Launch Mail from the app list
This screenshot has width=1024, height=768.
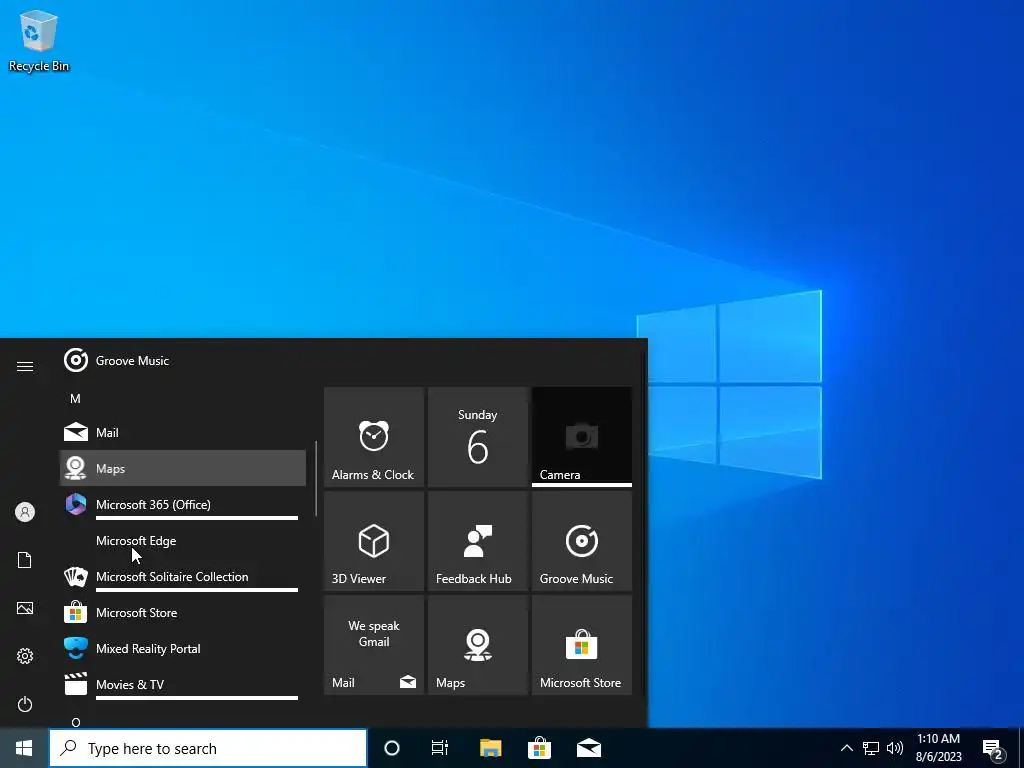183,432
